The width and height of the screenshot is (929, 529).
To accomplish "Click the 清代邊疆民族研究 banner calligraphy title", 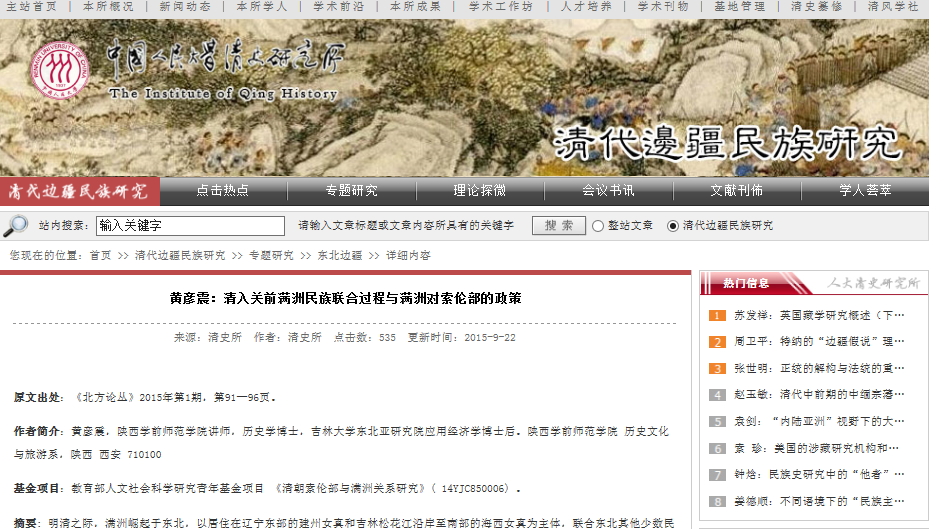I will click(x=728, y=143).
